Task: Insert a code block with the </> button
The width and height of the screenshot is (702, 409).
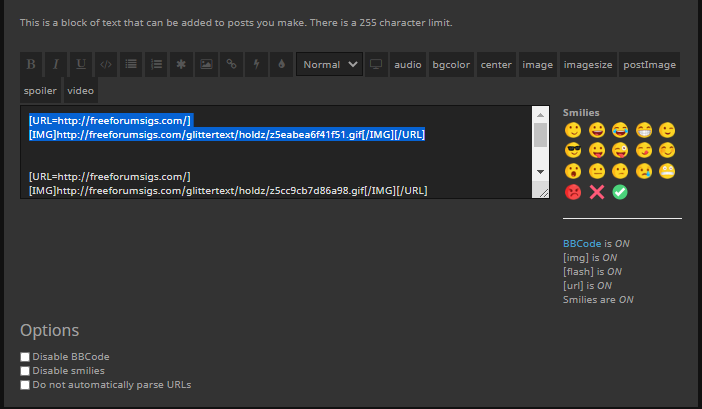Action: (106, 64)
